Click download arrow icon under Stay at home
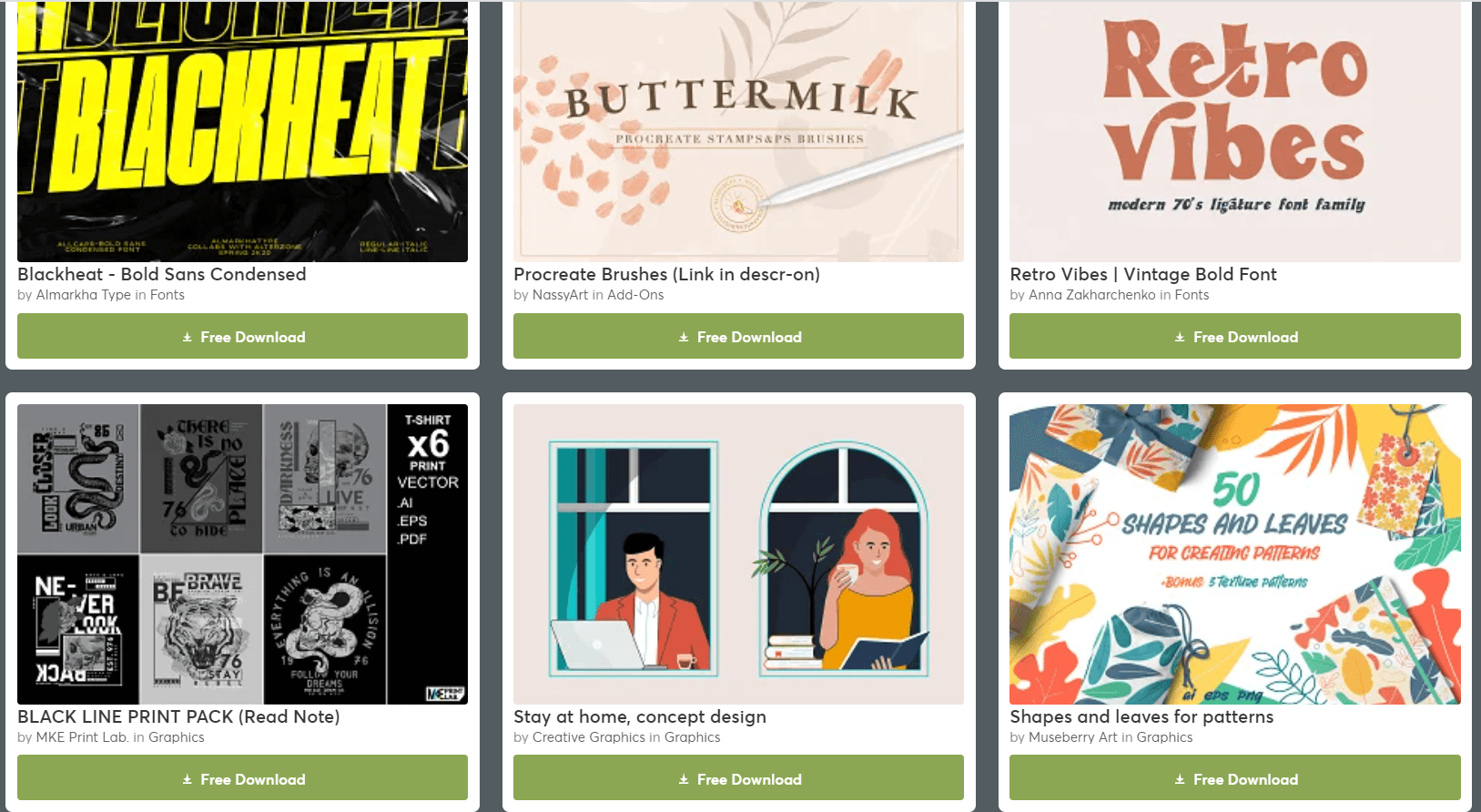The width and height of the screenshot is (1481, 812). coord(684,779)
